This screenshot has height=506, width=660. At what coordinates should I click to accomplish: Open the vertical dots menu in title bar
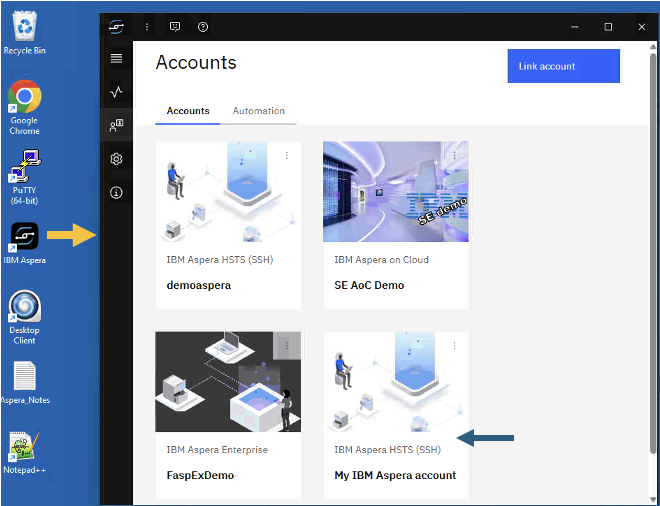(147, 27)
